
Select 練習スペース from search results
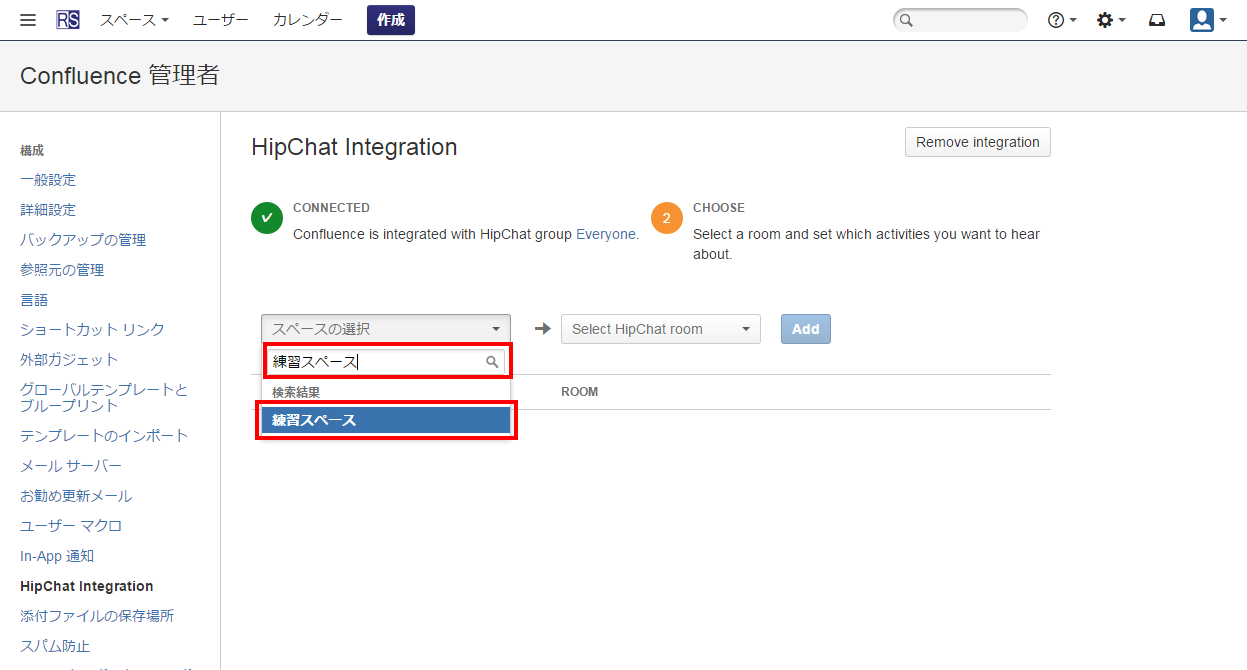coord(386,421)
